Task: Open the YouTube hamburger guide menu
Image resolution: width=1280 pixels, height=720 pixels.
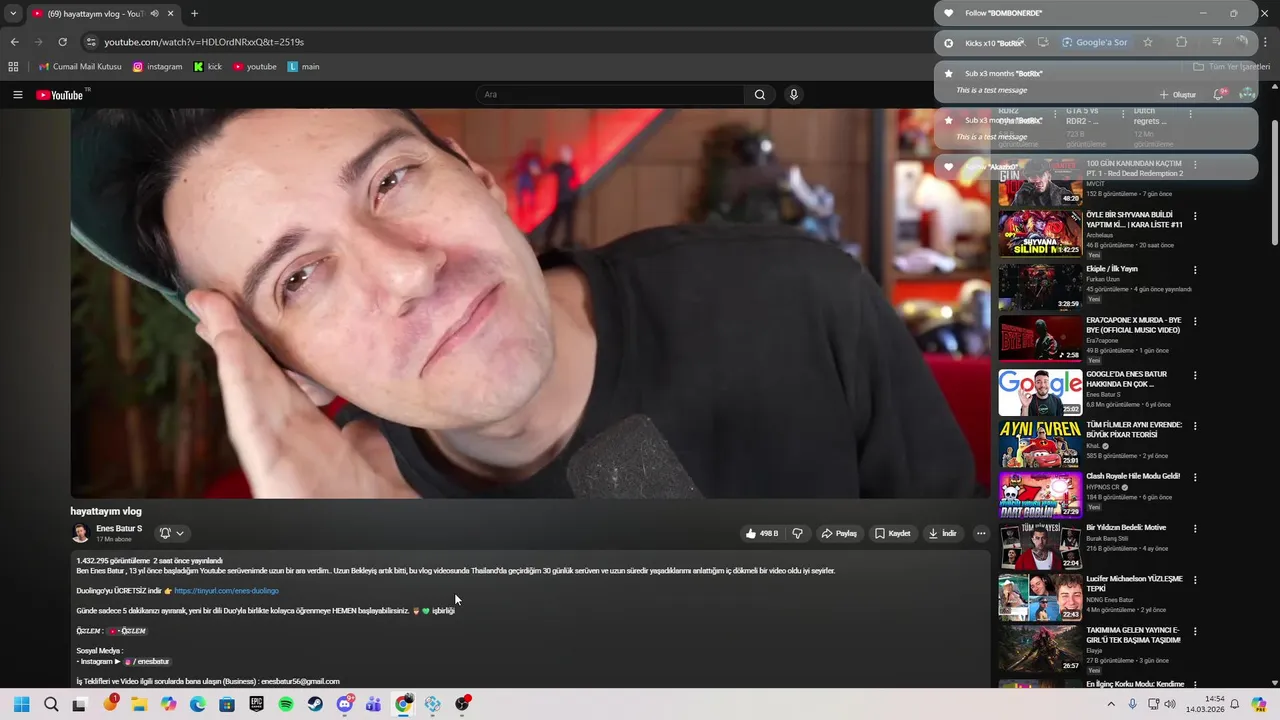Action: click(17, 95)
